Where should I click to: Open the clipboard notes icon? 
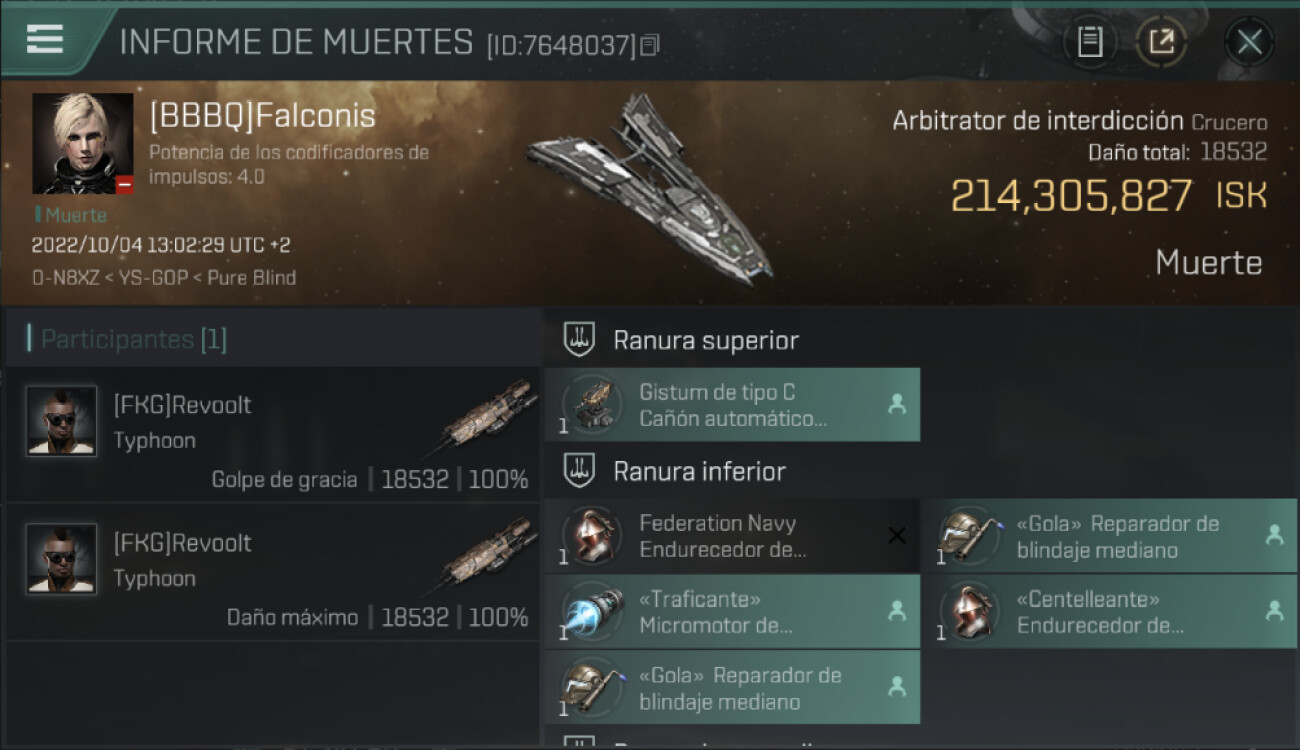tap(1090, 42)
